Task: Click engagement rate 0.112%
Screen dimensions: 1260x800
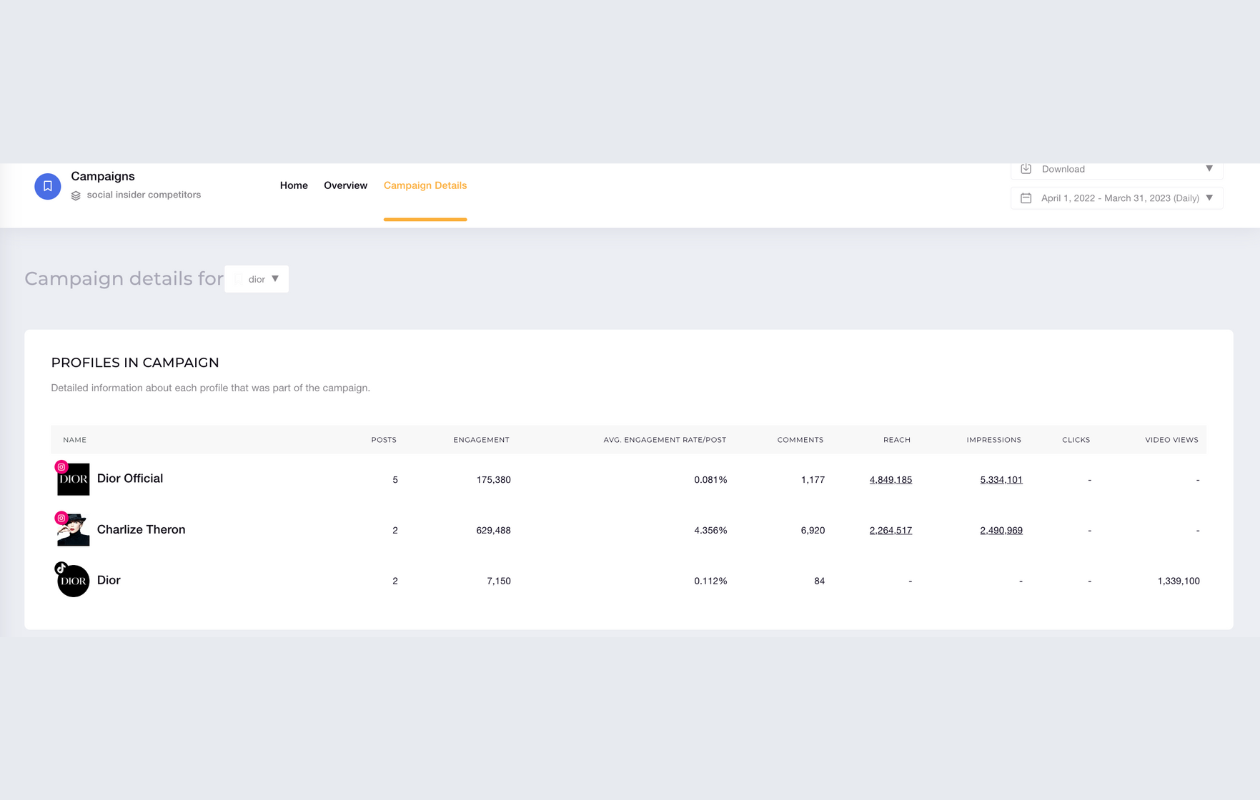Action: pyautogui.click(x=711, y=581)
